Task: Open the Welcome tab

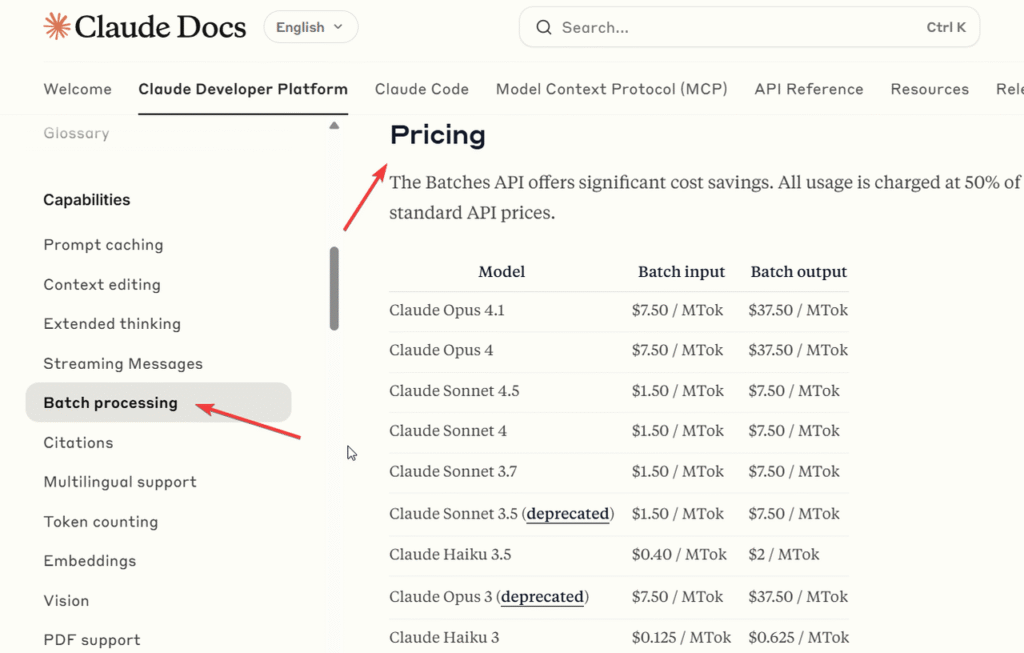Action: 78,89
